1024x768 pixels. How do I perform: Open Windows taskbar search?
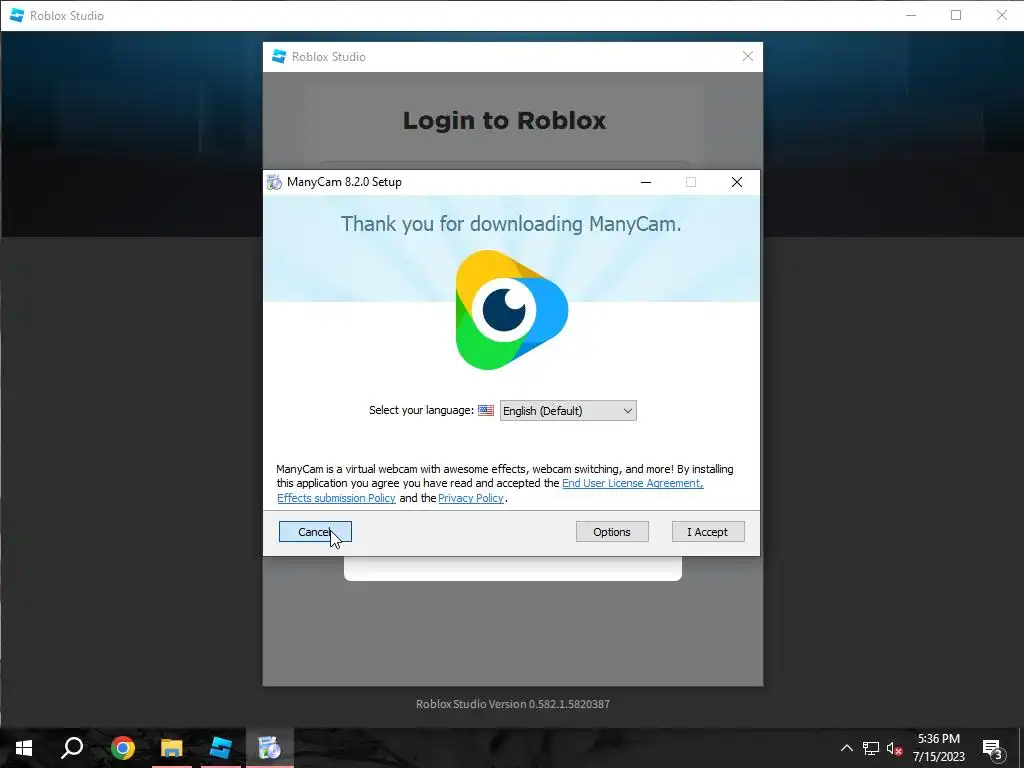72,748
